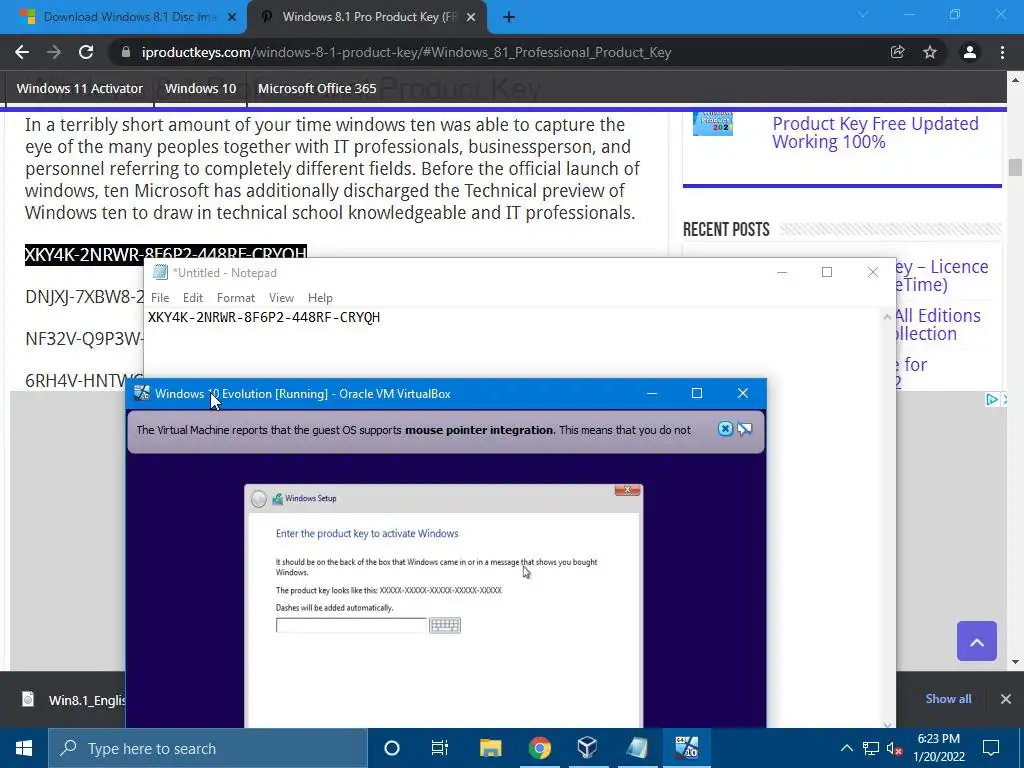Open Notepad File menu

click(x=160, y=298)
